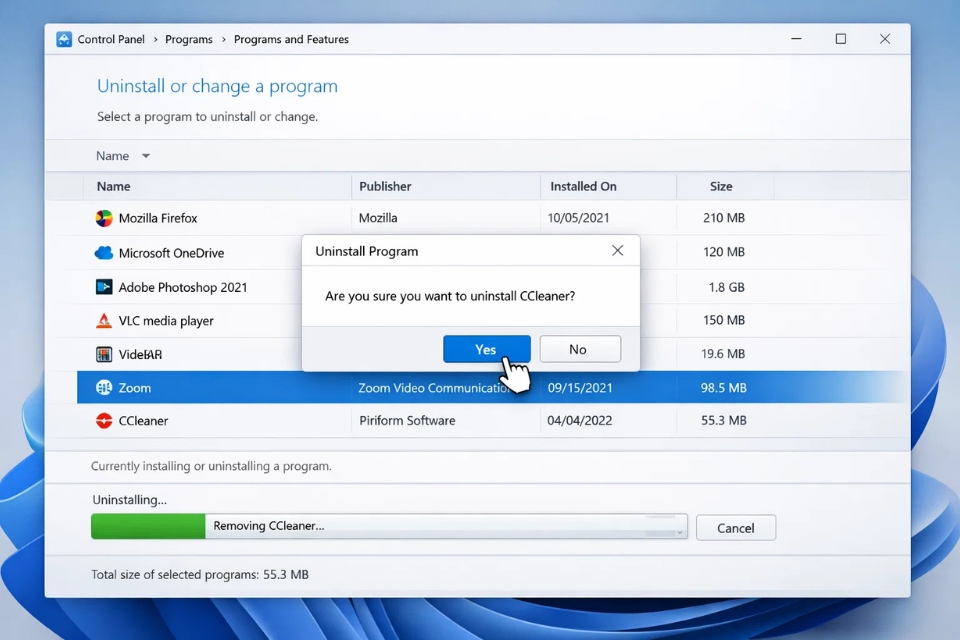The width and height of the screenshot is (960, 640).
Task: Navigate to the Programs breadcrumb
Action: tap(189, 39)
